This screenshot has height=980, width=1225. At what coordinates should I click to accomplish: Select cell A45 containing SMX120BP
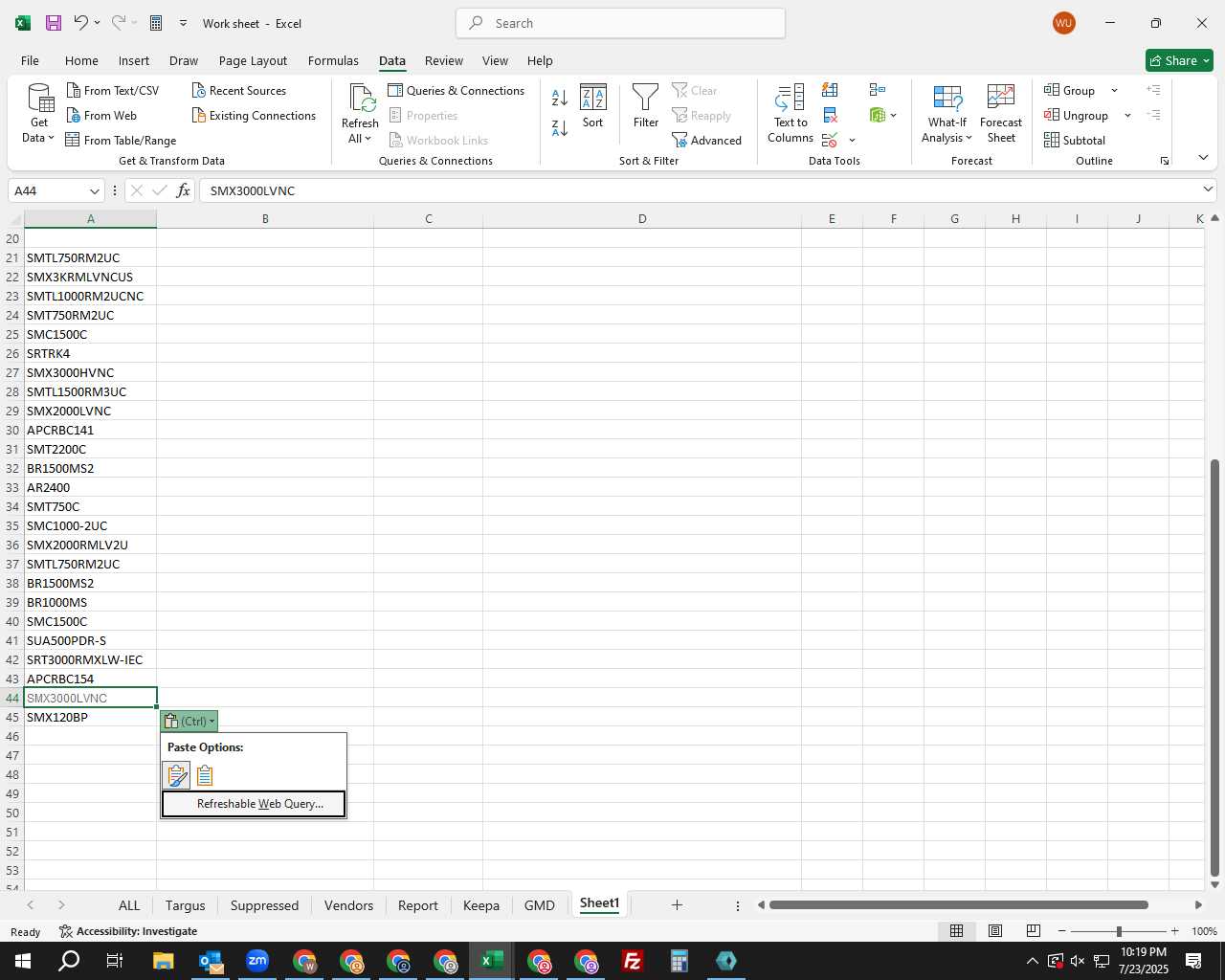[x=90, y=717]
